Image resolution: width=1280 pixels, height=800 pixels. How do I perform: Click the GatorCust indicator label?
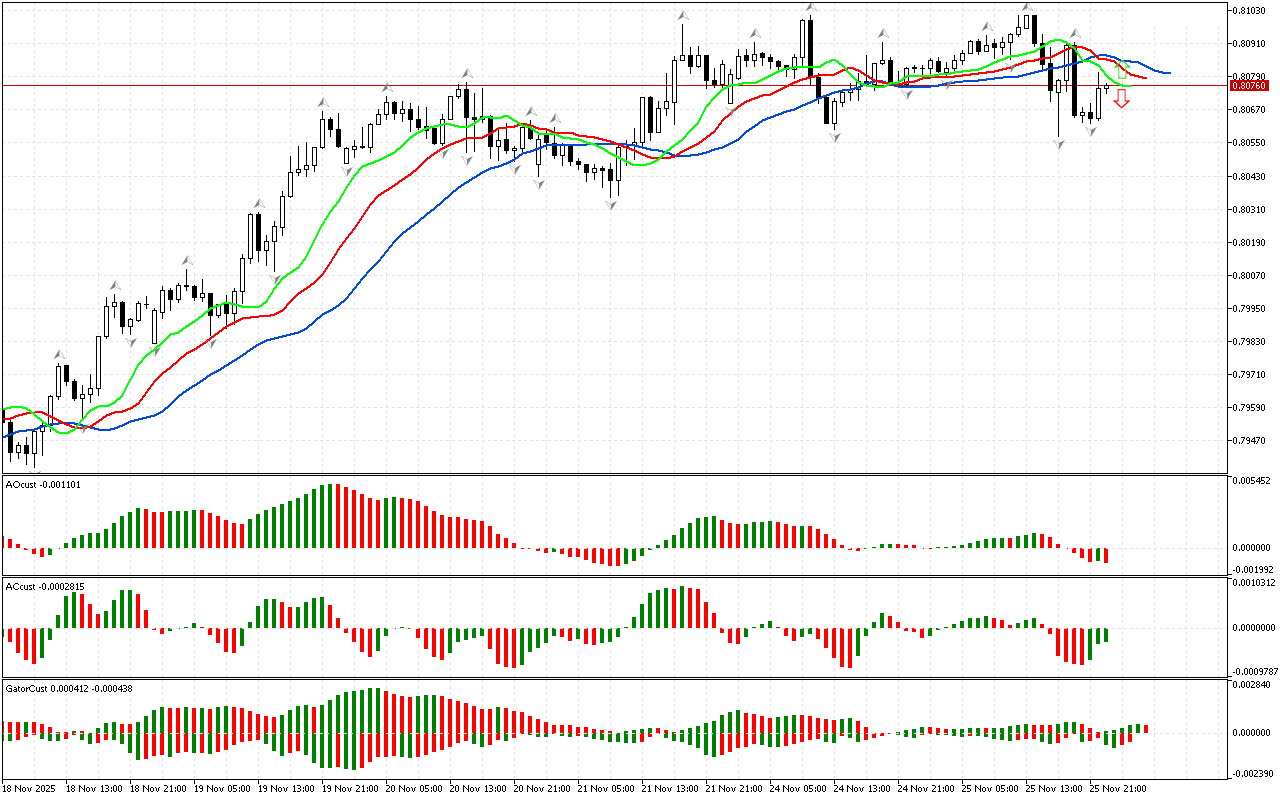click(69, 688)
